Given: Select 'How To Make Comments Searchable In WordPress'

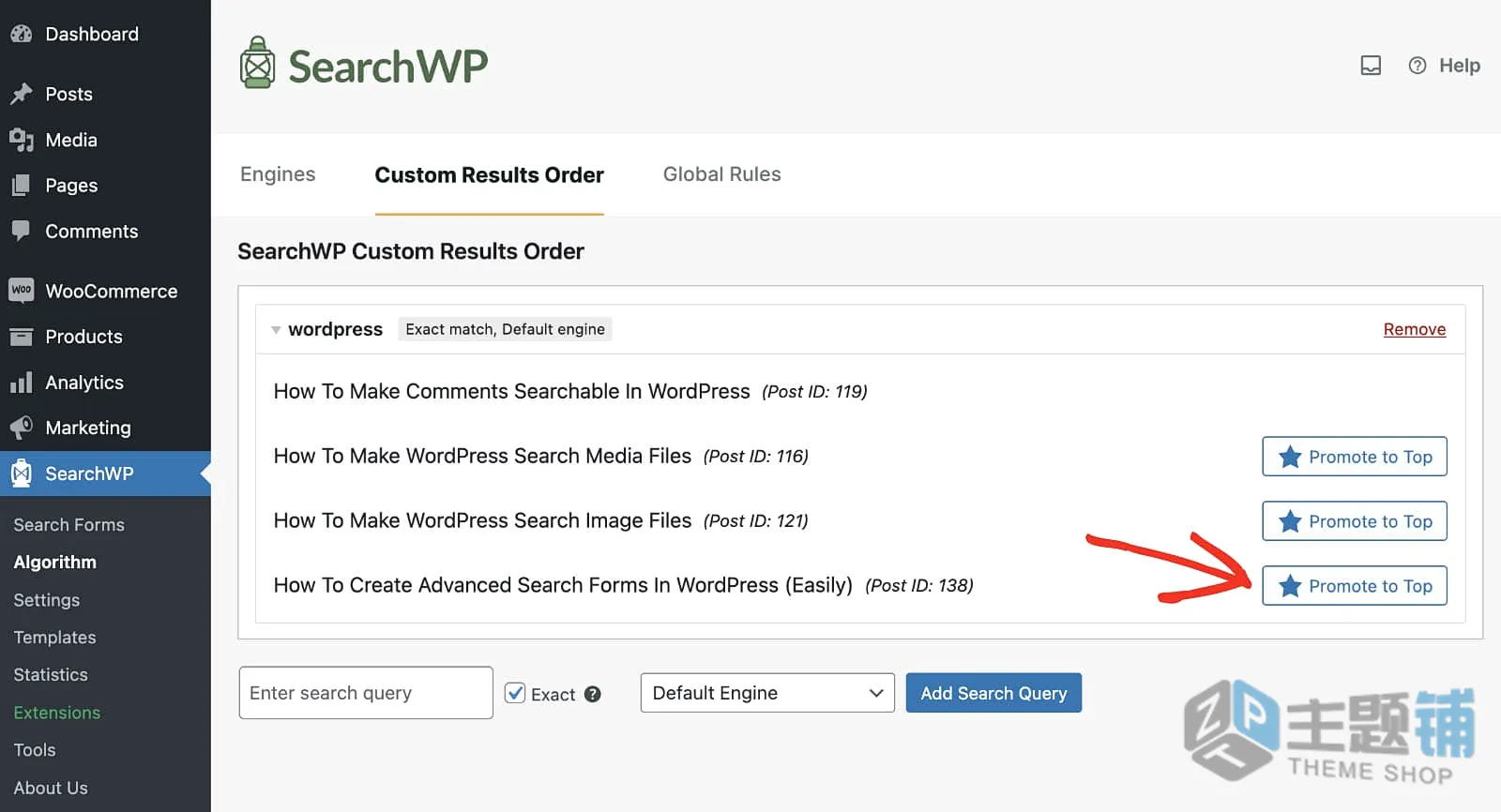Looking at the screenshot, I should [x=512, y=391].
